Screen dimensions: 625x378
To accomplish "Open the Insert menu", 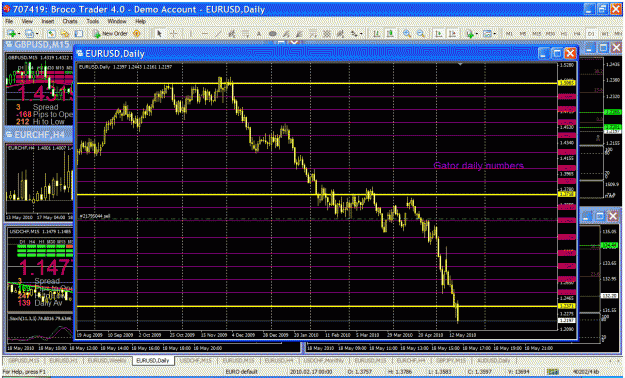I will pos(48,22).
